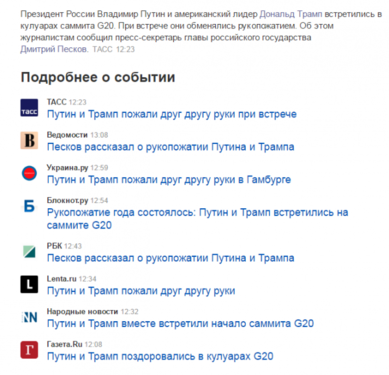Click the 'Lenta.ru' source name

(62, 278)
